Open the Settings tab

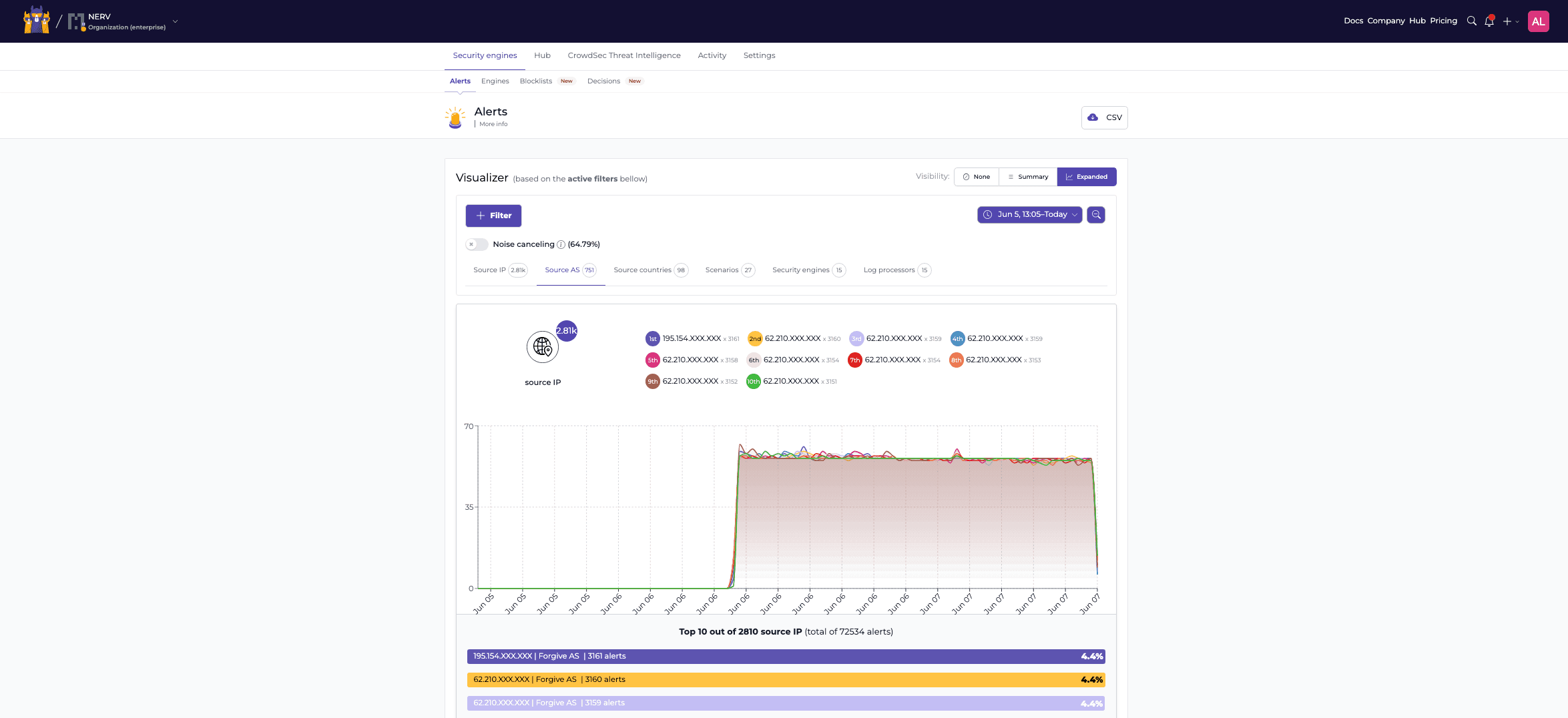(759, 55)
